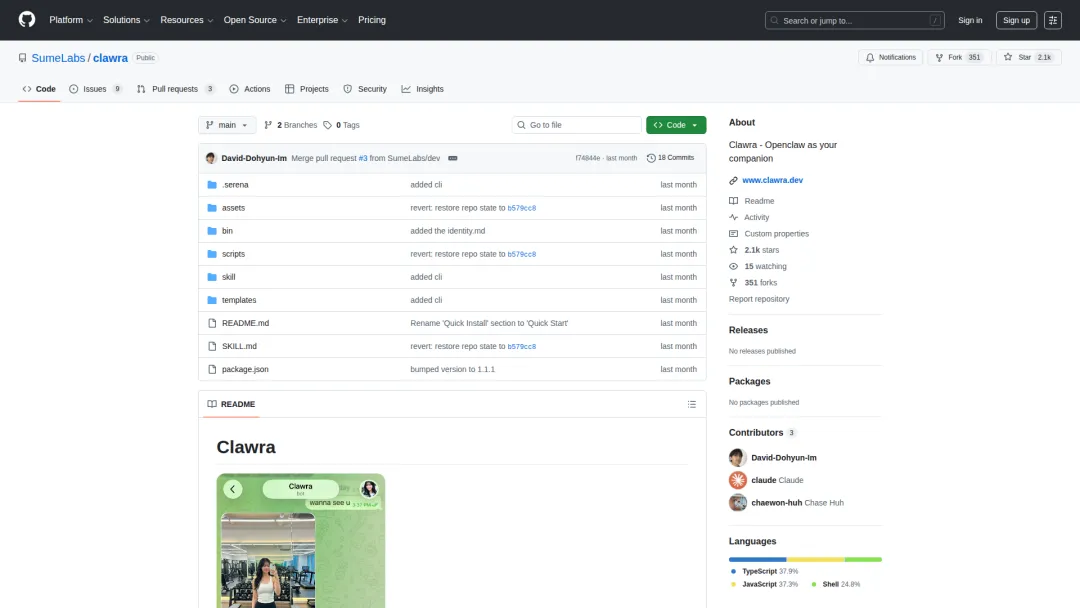The image size is (1080, 608).
Task: Open the bin folder
Action: click(x=227, y=231)
